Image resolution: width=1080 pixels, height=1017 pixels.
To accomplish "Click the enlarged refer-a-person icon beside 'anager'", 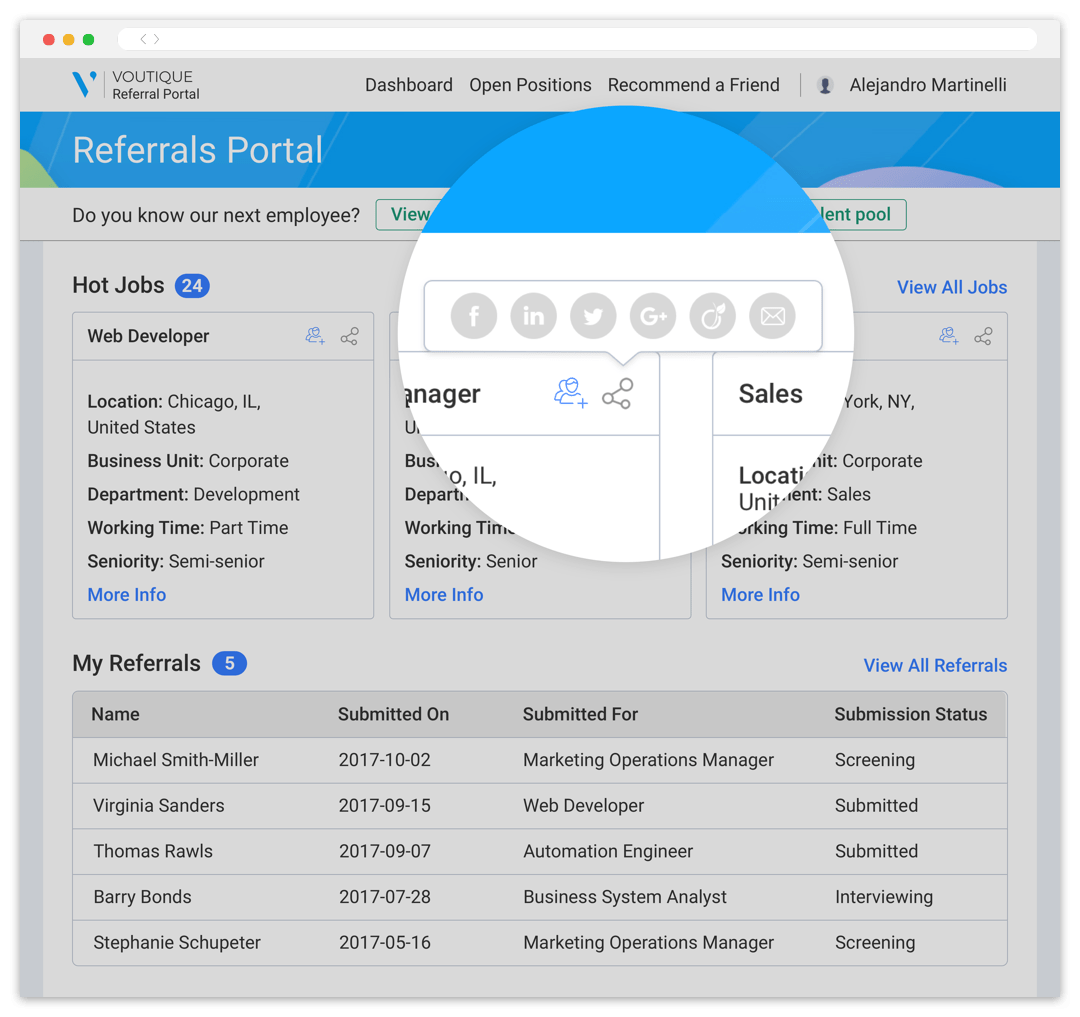I will [x=570, y=393].
